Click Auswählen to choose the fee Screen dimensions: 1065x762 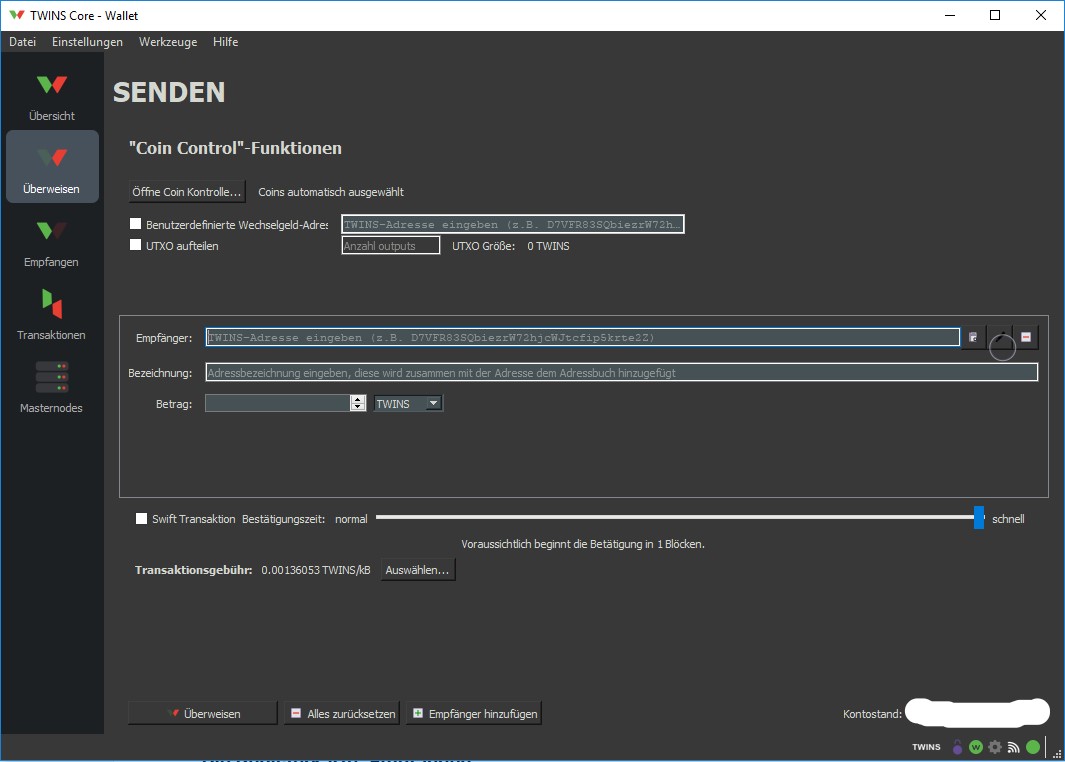tap(417, 570)
